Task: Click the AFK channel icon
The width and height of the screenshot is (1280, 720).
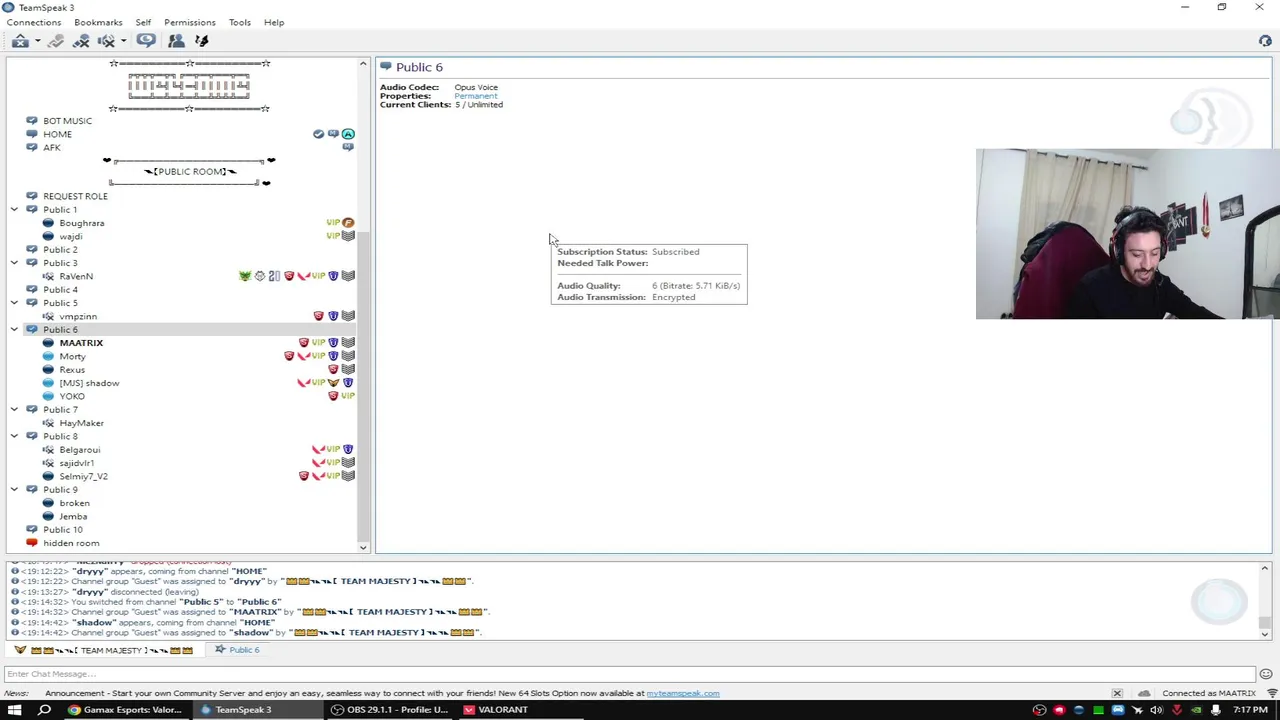Action: (x=32, y=148)
